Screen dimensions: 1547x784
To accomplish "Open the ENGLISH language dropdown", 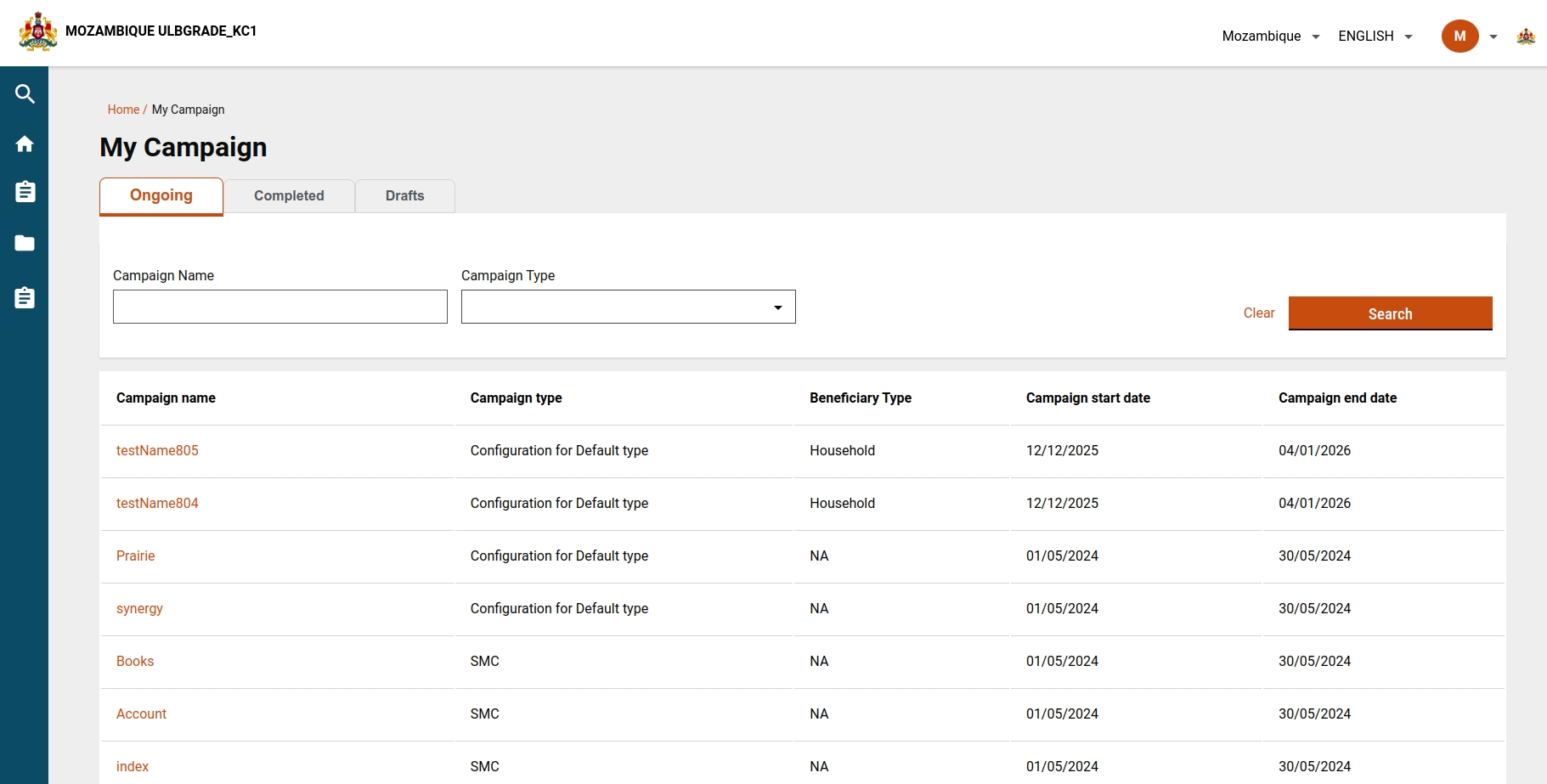I will click(1375, 37).
